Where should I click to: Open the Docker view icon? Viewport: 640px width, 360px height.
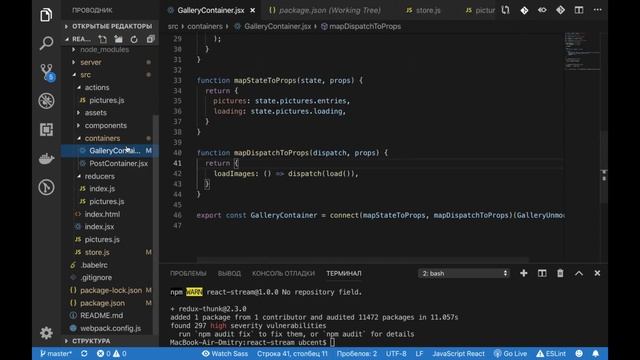coord(46,158)
